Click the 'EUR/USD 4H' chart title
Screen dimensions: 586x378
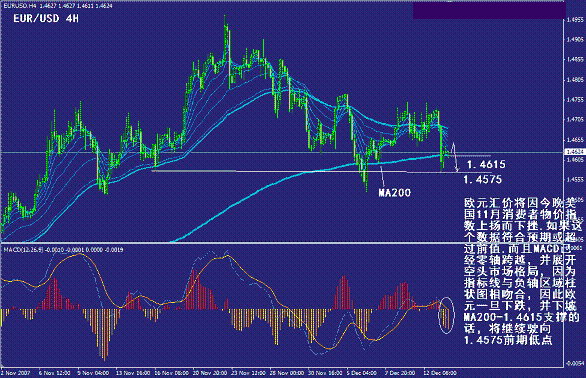point(46,18)
